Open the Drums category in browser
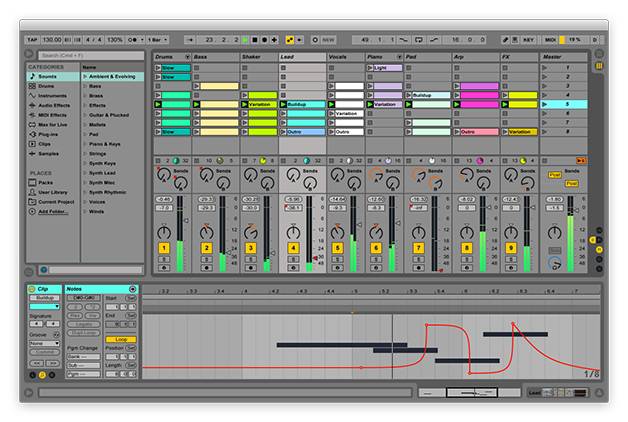This screenshot has width=628, height=422. point(48,86)
